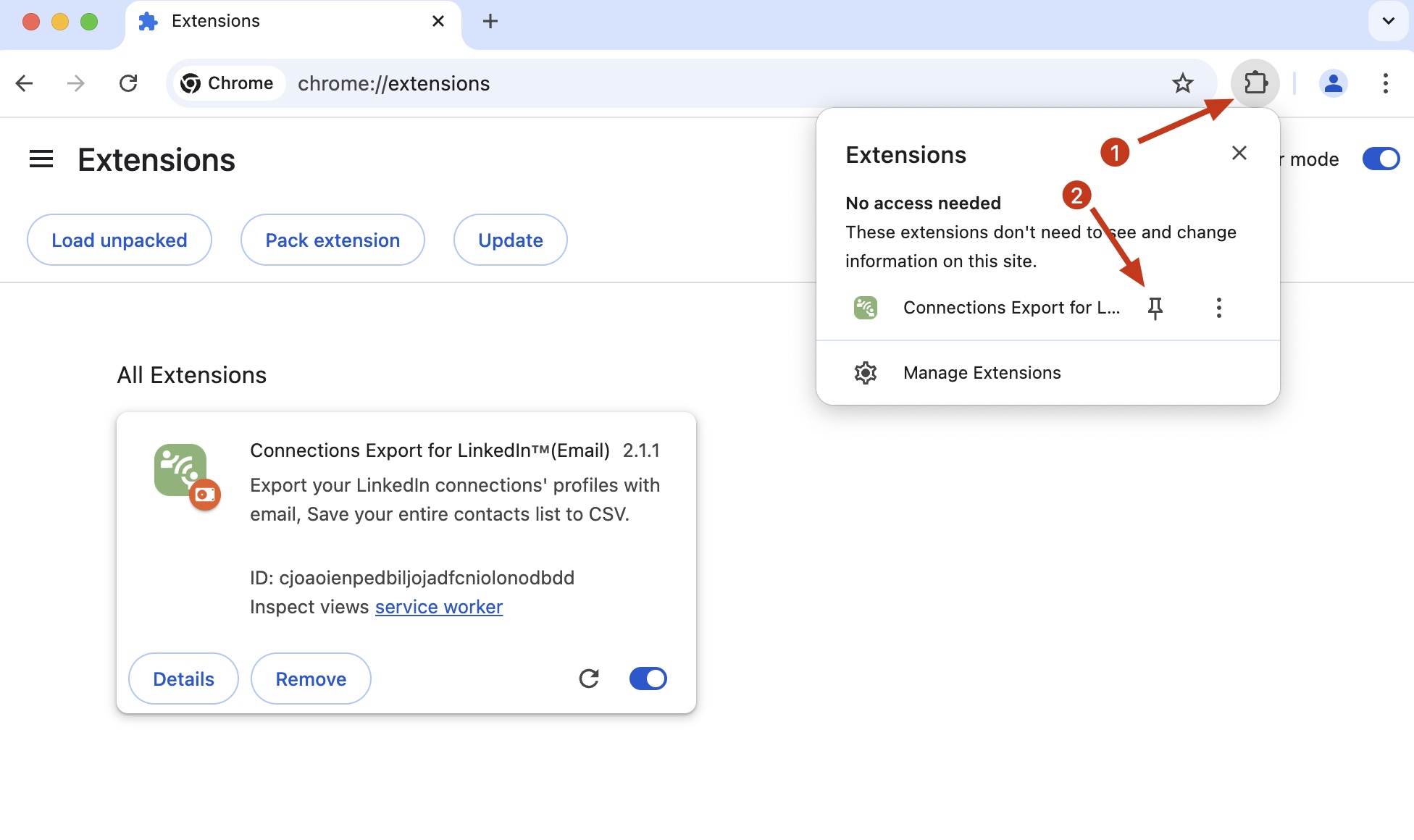Open the hamburger menu on Extensions page

click(41, 159)
